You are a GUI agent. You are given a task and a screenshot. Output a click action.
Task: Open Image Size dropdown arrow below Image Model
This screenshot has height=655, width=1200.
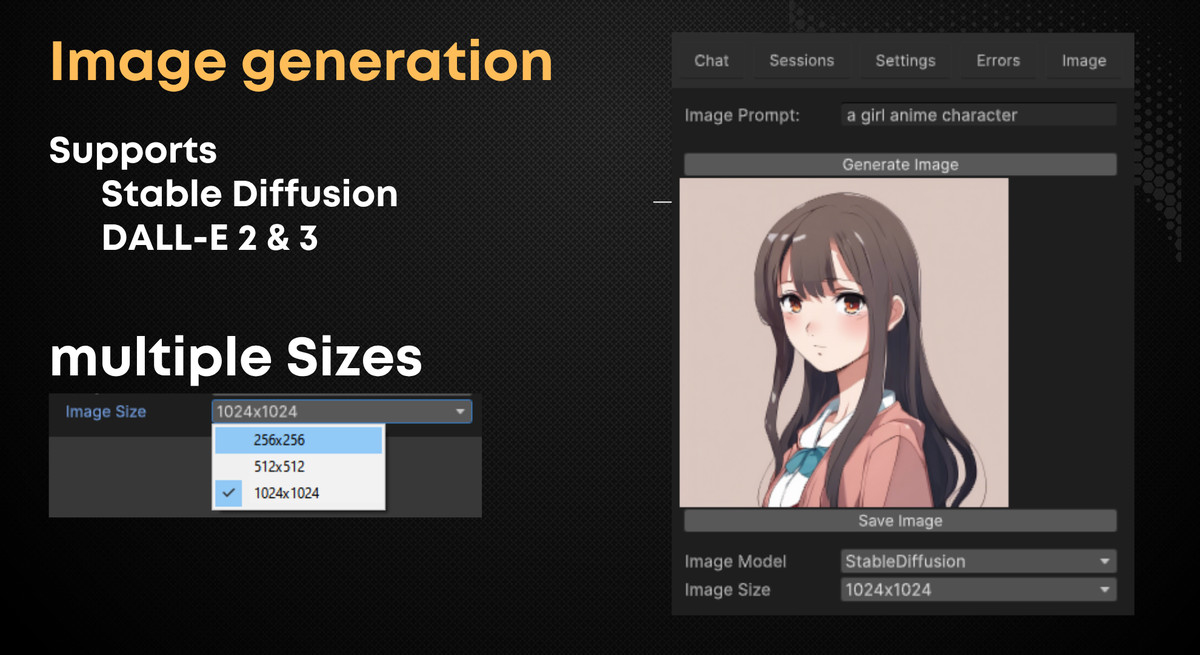(x=1104, y=590)
